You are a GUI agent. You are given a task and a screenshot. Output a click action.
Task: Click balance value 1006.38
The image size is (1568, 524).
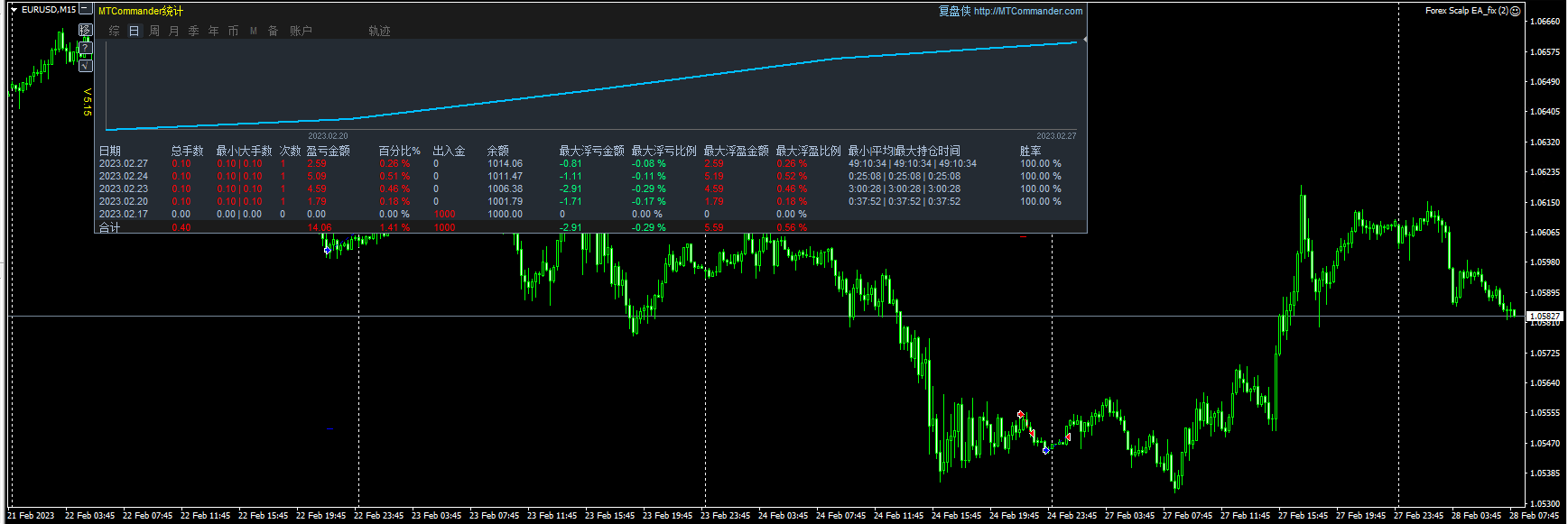click(506, 188)
